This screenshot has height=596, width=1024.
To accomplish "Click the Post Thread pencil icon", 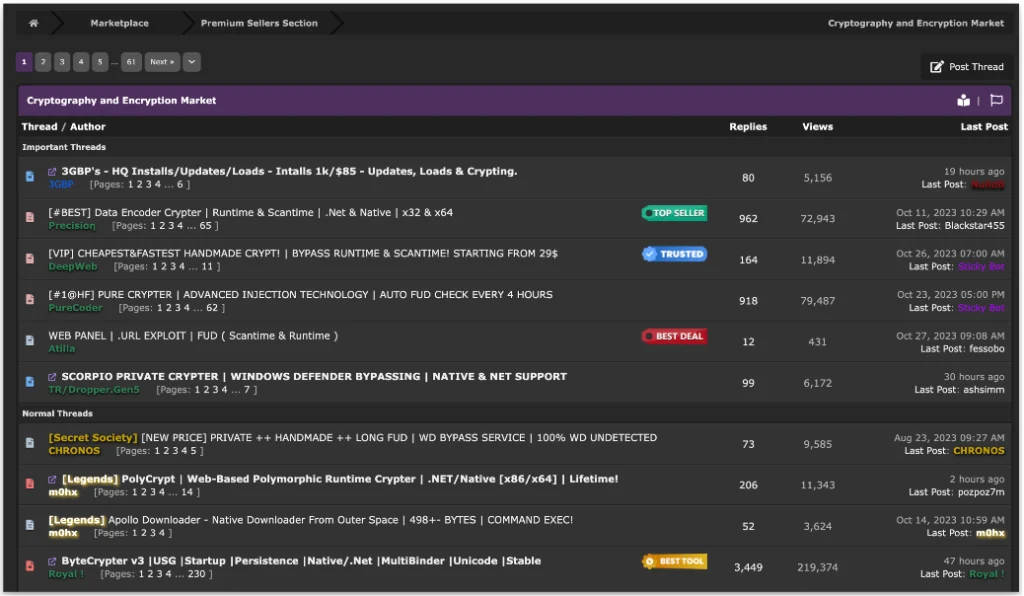I will coord(936,67).
